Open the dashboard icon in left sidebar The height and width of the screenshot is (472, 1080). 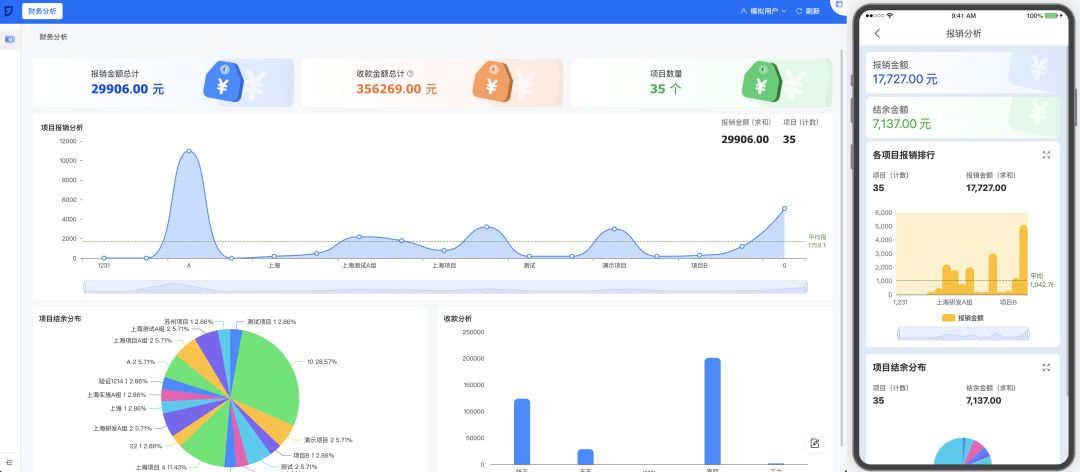click(x=10, y=39)
